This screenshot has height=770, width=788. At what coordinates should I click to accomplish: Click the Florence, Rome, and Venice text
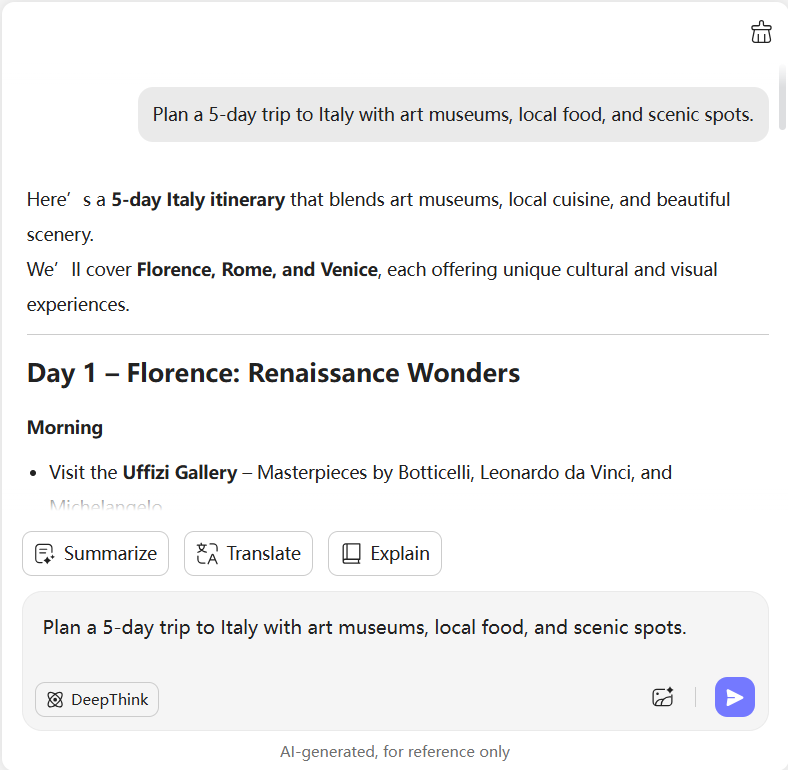(x=257, y=270)
